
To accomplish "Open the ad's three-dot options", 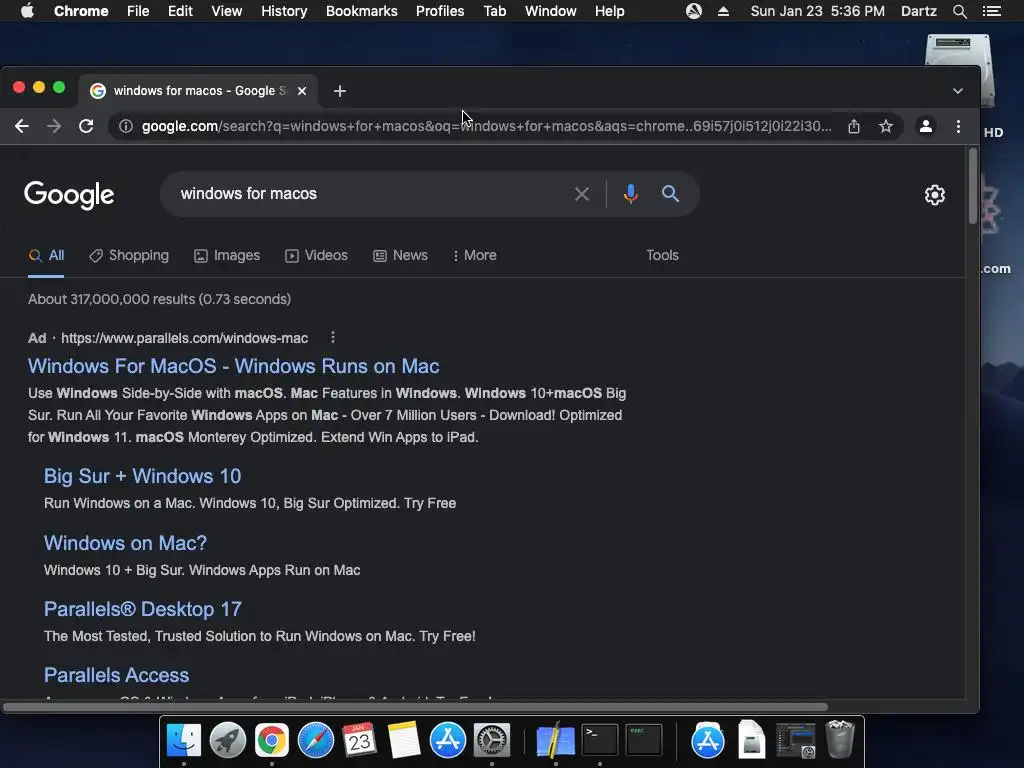I will 332,338.
